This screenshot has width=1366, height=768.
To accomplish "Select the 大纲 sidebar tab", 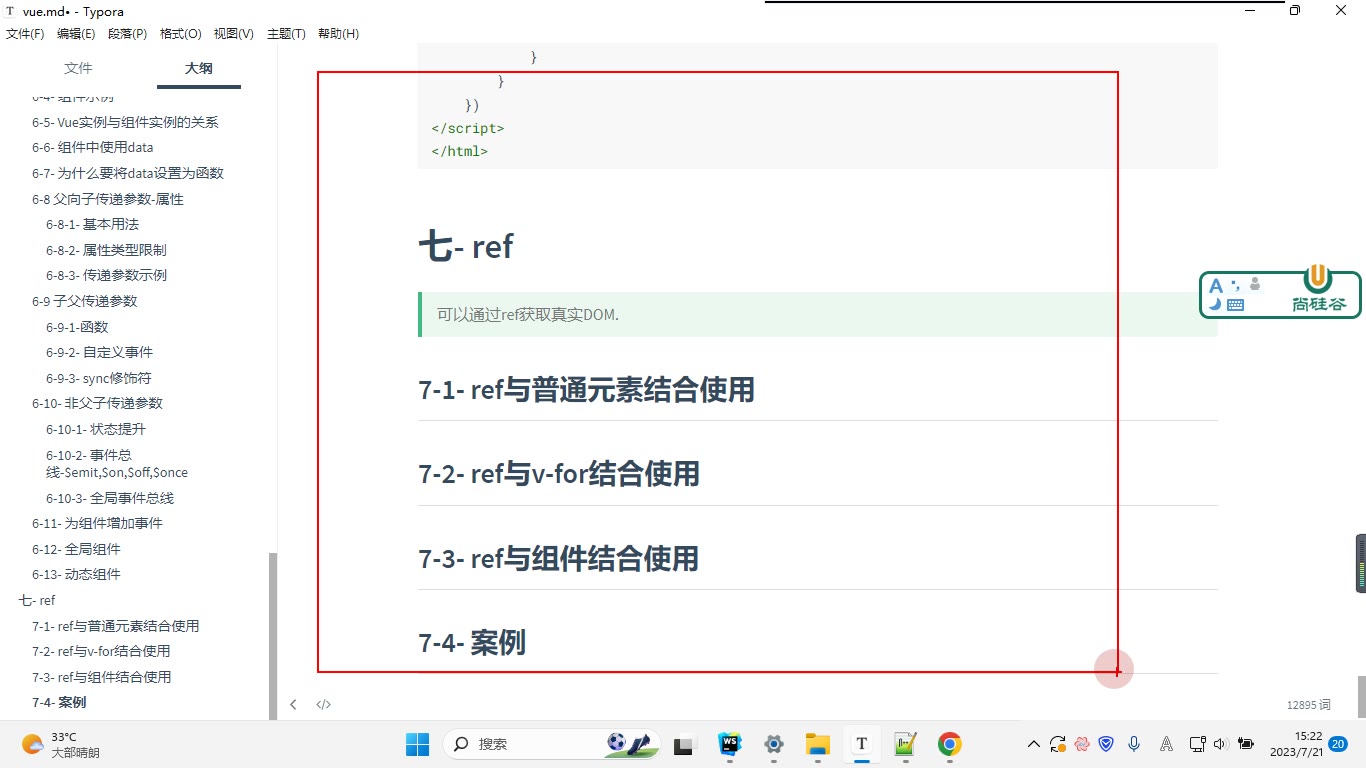I will (199, 68).
